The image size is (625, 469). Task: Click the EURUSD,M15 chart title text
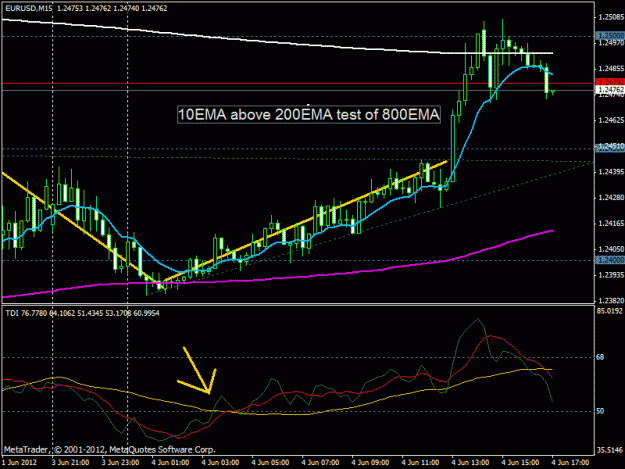86,8
